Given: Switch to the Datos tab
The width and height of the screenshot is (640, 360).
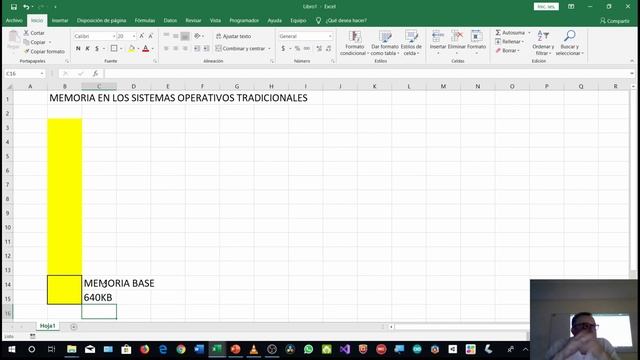Looking at the screenshot, I should coord(170,20).
